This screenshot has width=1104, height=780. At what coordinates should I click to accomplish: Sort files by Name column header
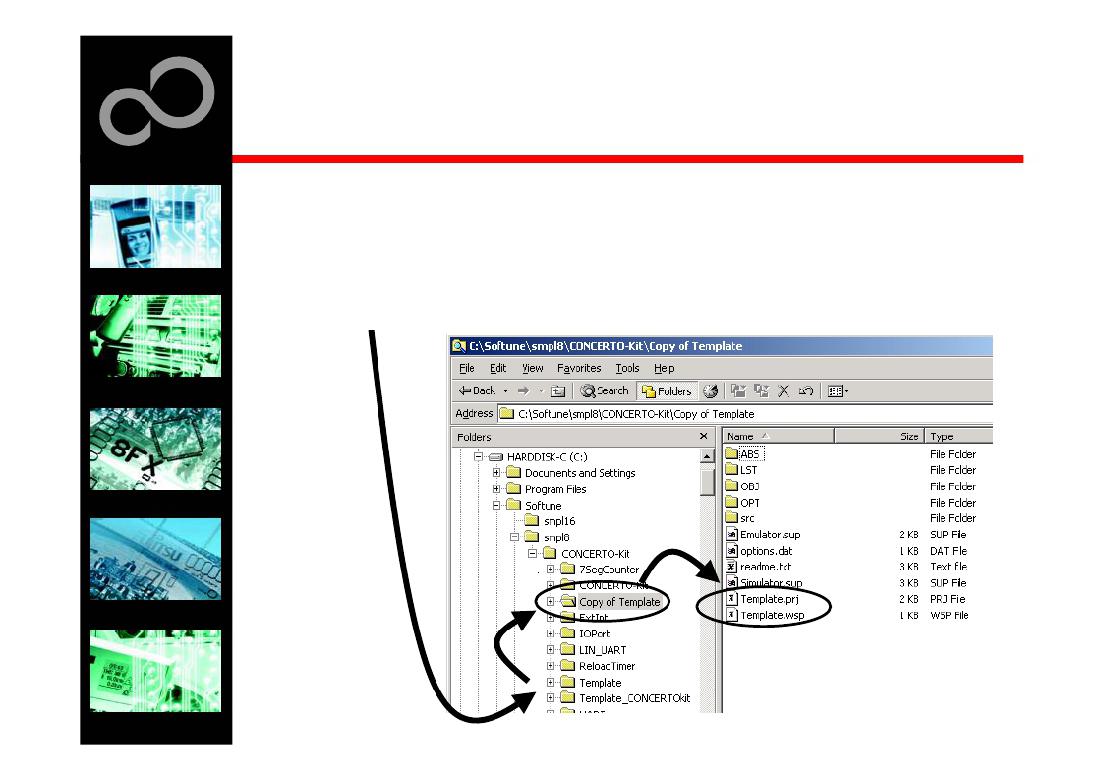(x=778, y=436)
